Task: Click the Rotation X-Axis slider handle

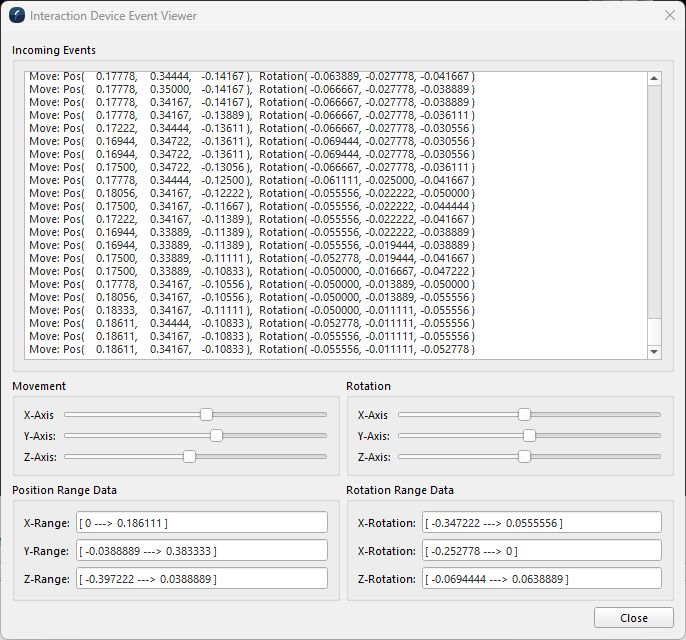Action: click(x=524, y=414)
